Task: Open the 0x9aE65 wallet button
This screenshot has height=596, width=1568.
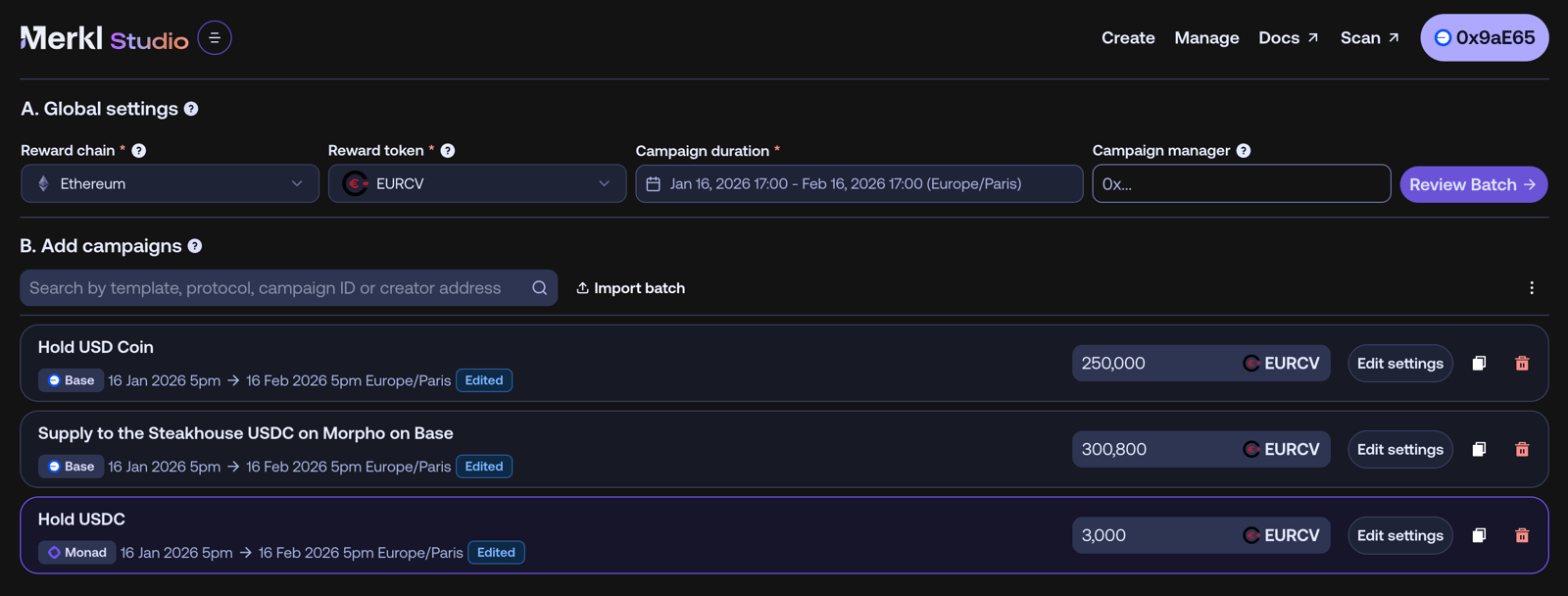Action: [1485, 38]
